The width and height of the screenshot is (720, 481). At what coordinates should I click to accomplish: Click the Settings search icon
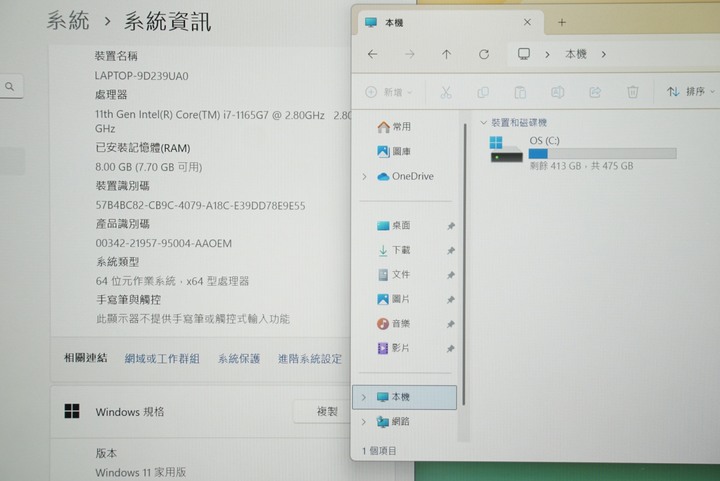pyautogui.click(x=10, y=86)
